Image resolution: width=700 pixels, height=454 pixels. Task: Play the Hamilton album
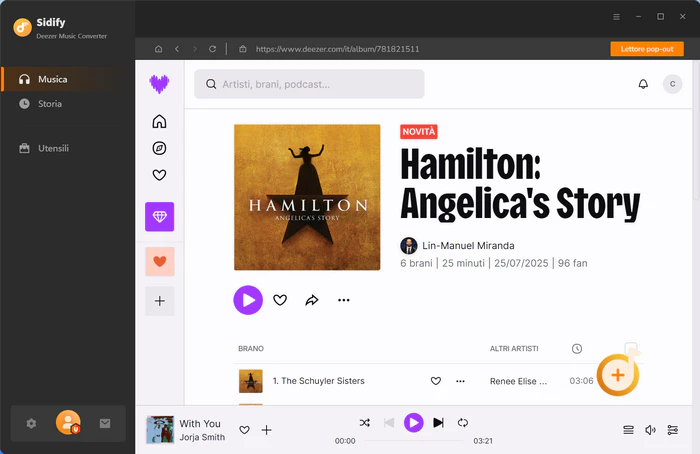point(248,300)
